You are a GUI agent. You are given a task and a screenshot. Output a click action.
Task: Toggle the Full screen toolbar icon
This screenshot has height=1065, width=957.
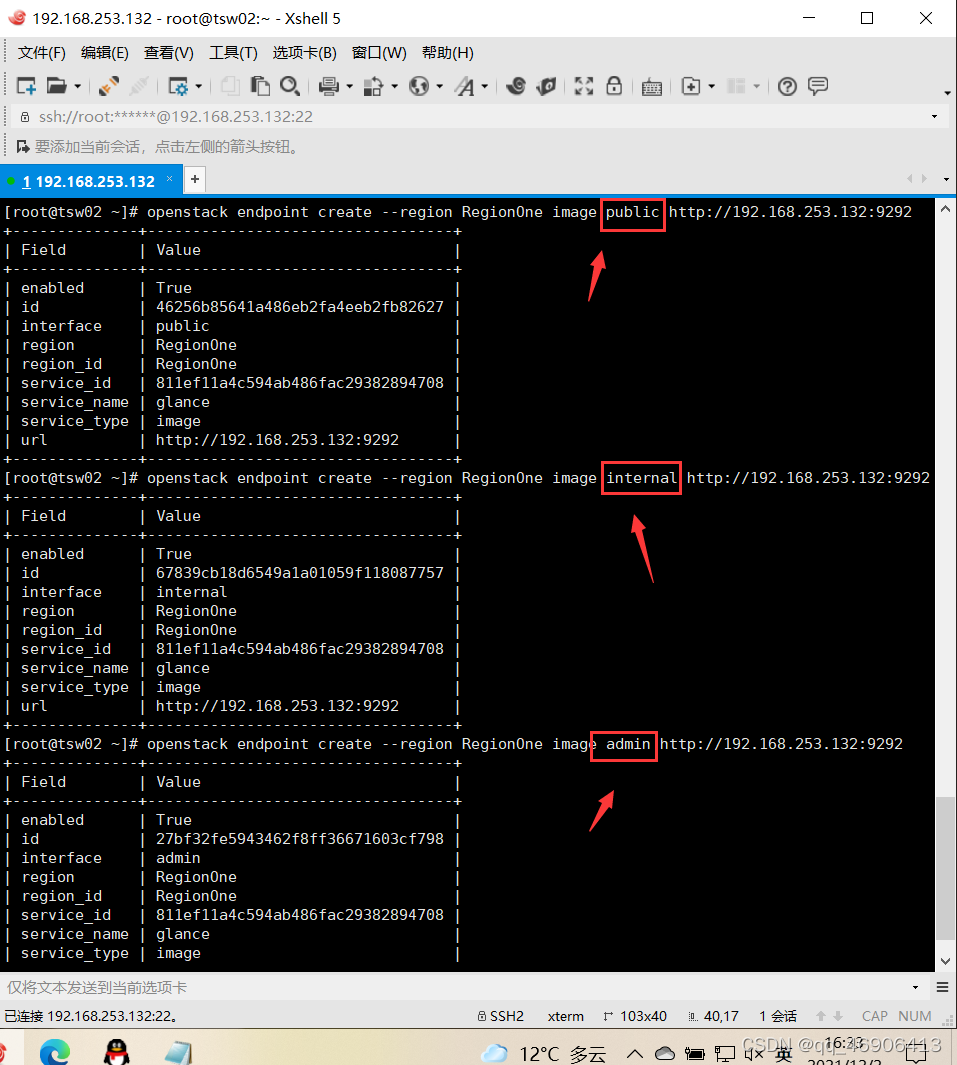click(583, 86)
